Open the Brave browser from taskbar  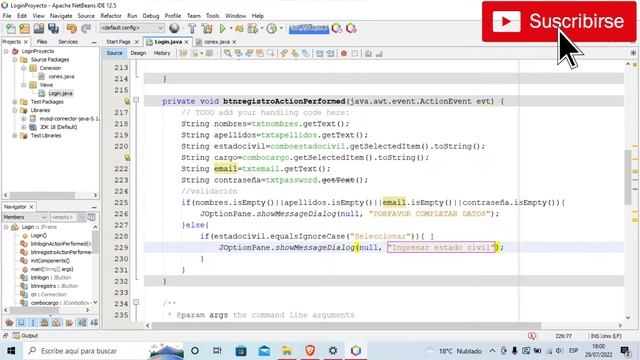[310, 351]
